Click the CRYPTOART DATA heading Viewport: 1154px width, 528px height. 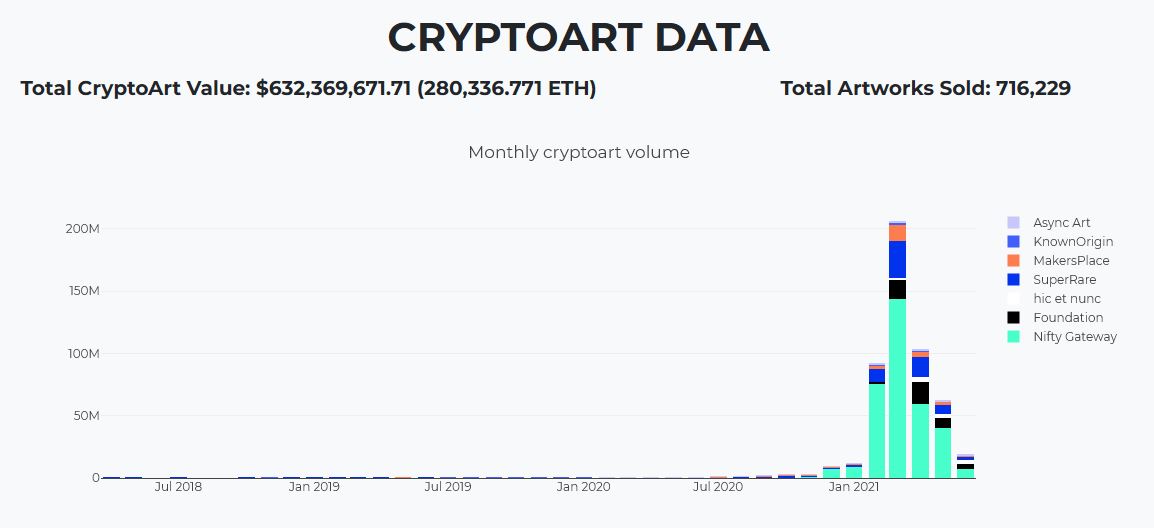pos(578,37)
